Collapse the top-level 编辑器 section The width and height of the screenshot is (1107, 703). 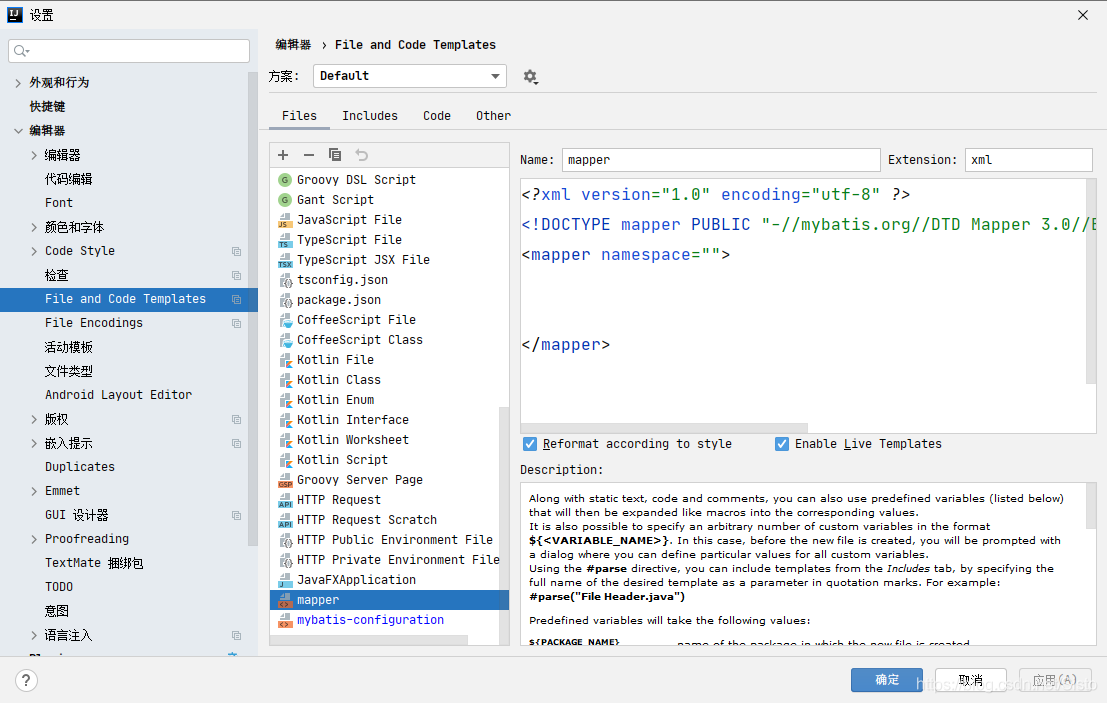coord(18,131)
